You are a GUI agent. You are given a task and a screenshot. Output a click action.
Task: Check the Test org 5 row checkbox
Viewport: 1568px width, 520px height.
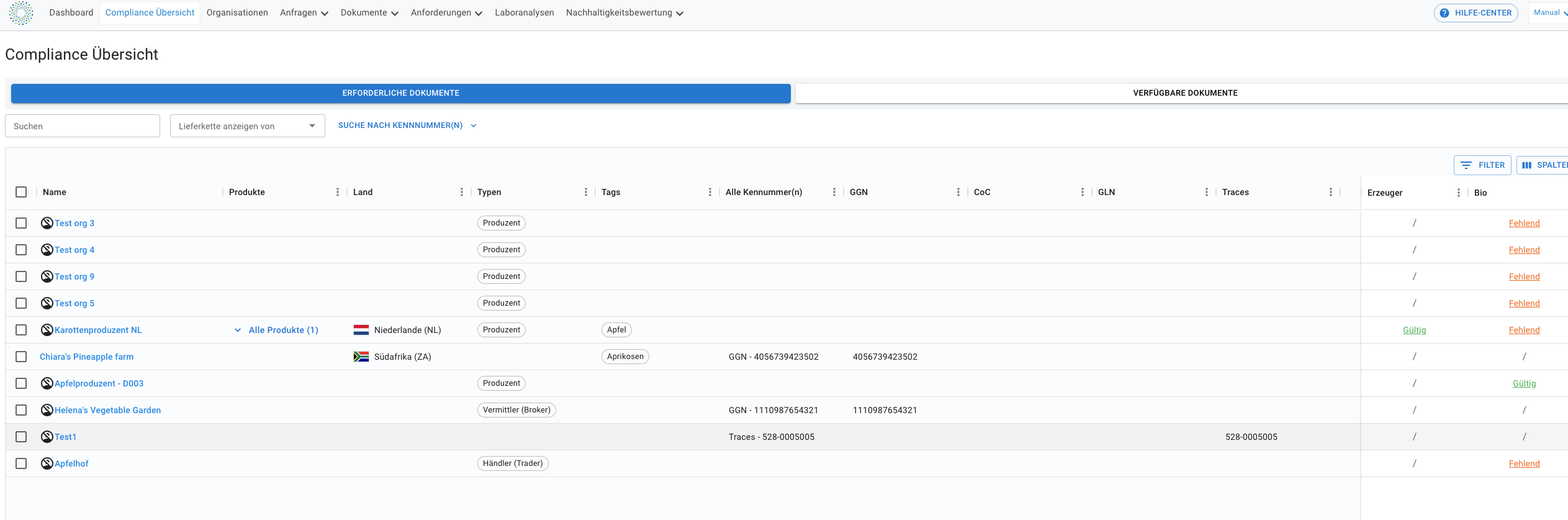point(21,303)
